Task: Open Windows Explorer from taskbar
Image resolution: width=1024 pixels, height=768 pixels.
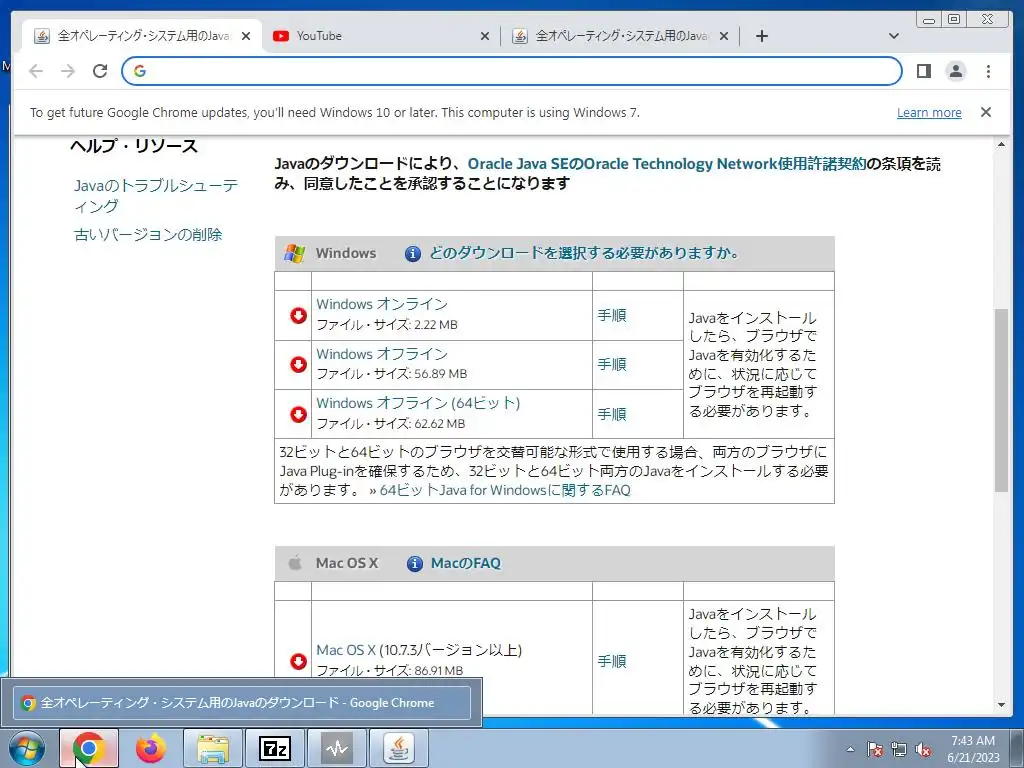Action: click(x=213, y=748)
